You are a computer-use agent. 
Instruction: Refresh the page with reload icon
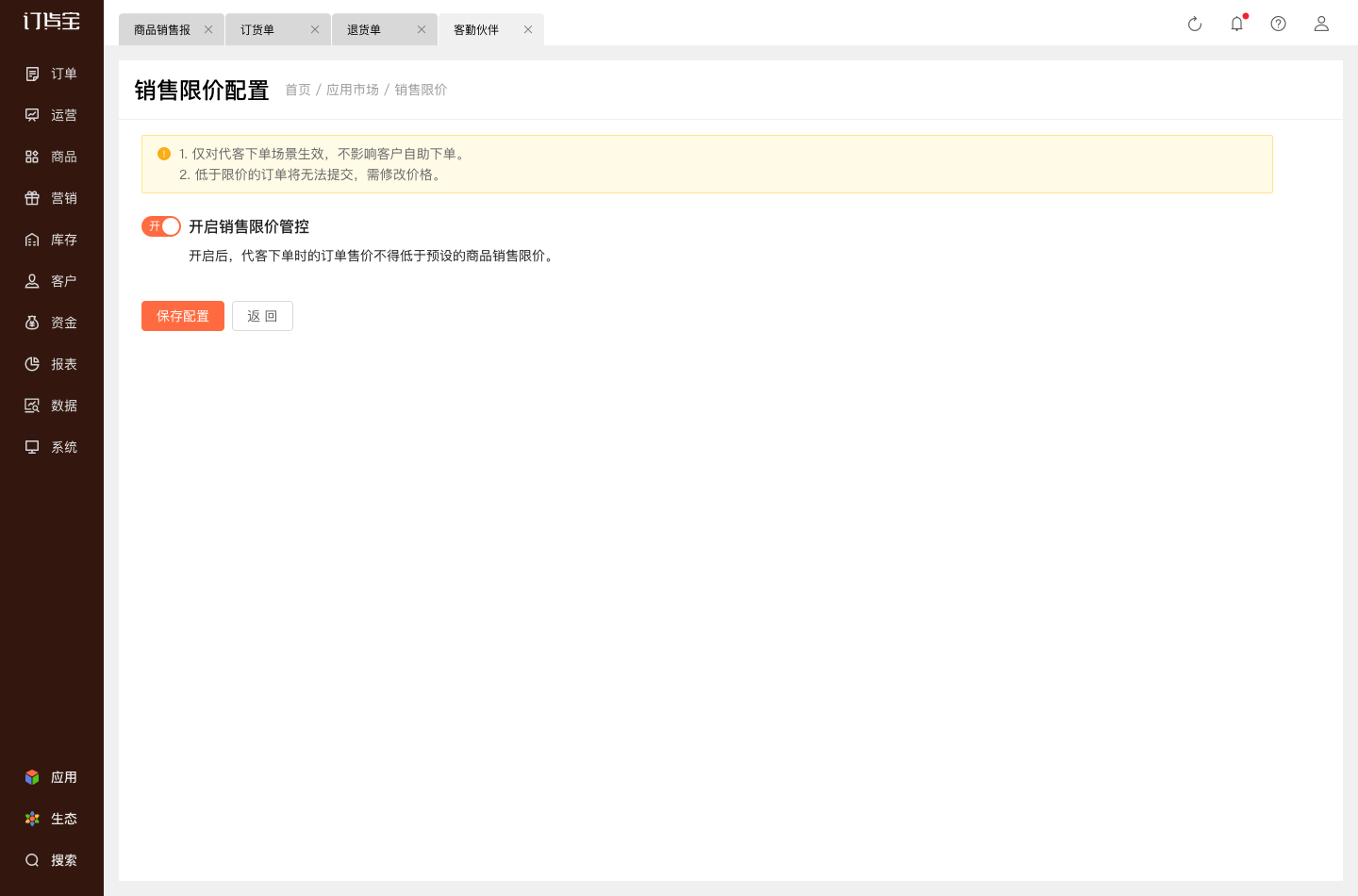pyautogui.click(x=1195, y=24)
